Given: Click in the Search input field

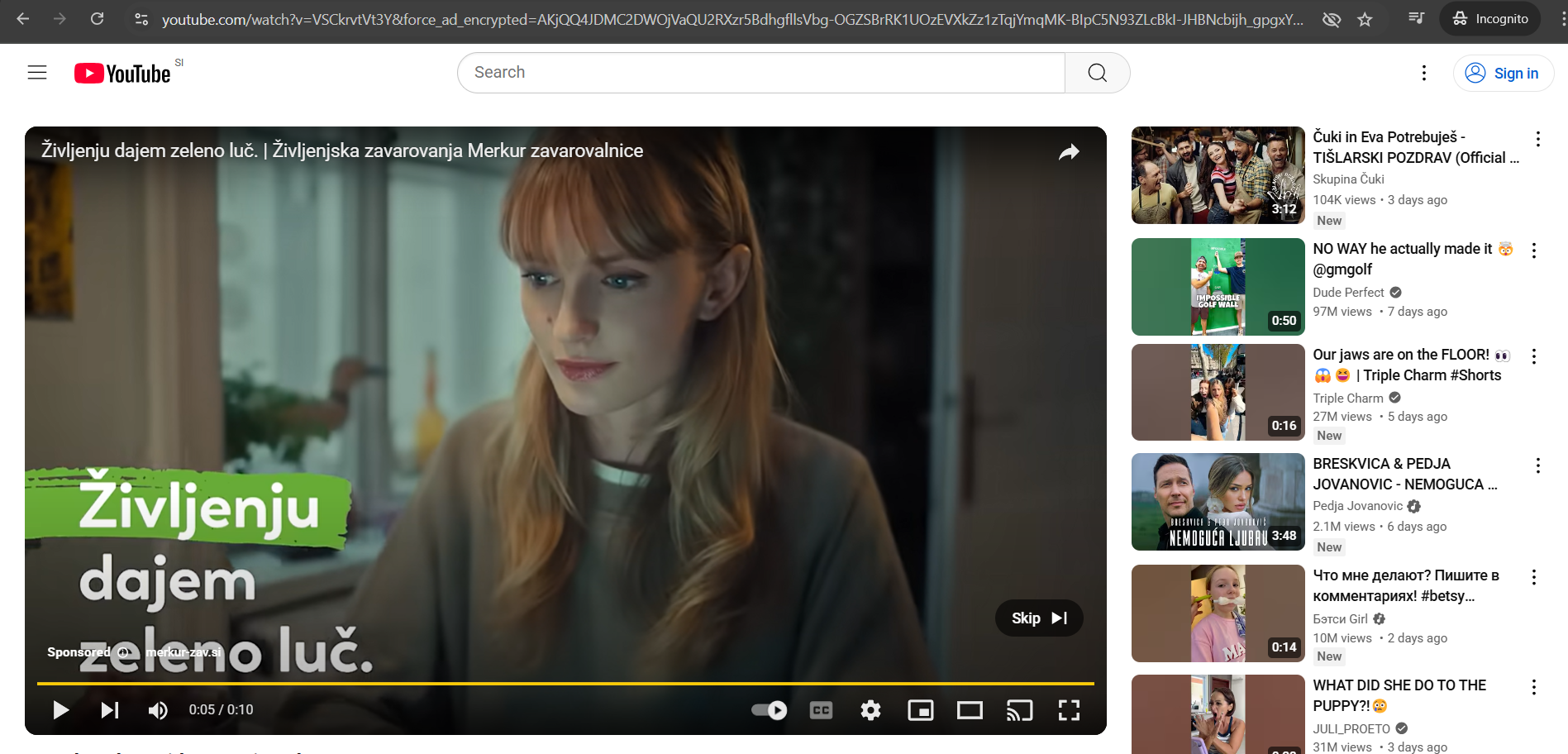Looking at the screenshot, I should pos(760,73).
